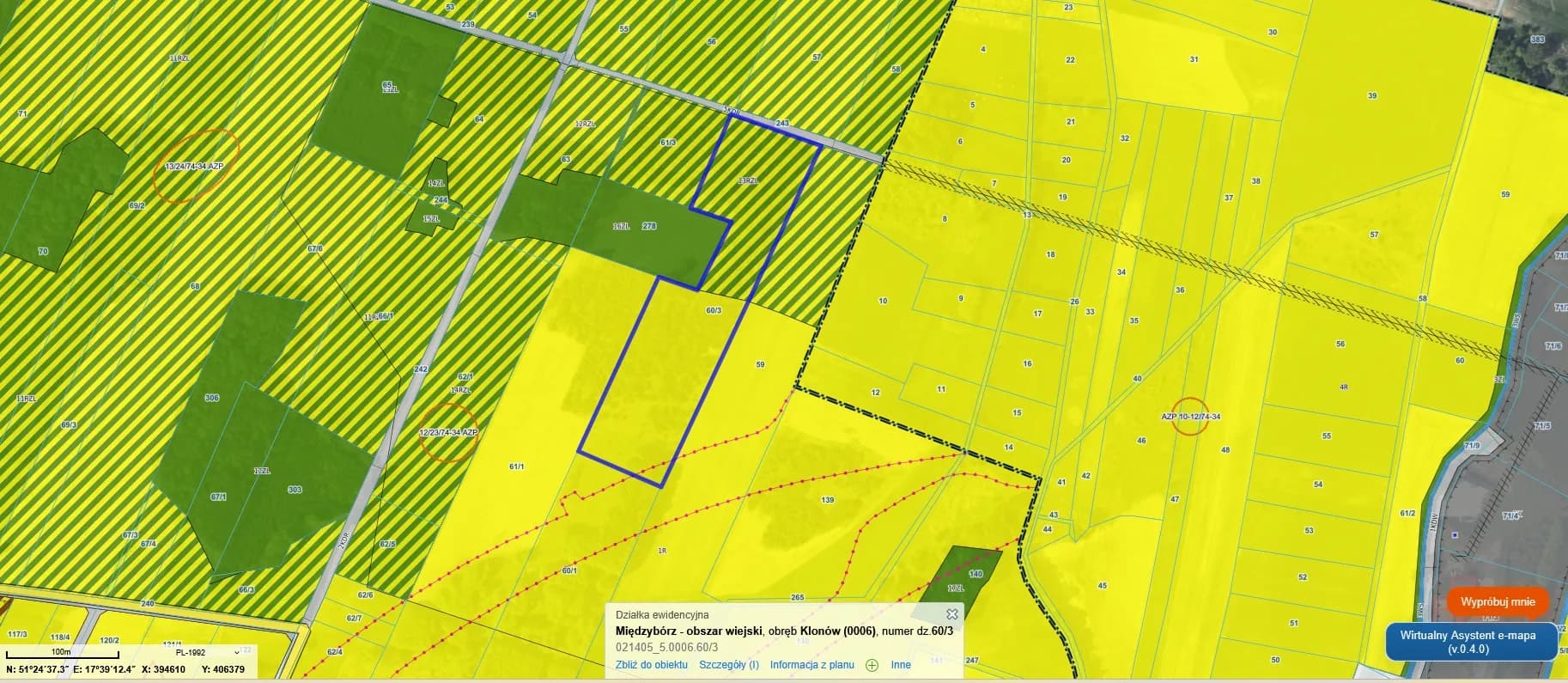1568x683 pixels.
Task: Click the orange 'Wypróbuj mnie' button
Action: [1498, 602]
